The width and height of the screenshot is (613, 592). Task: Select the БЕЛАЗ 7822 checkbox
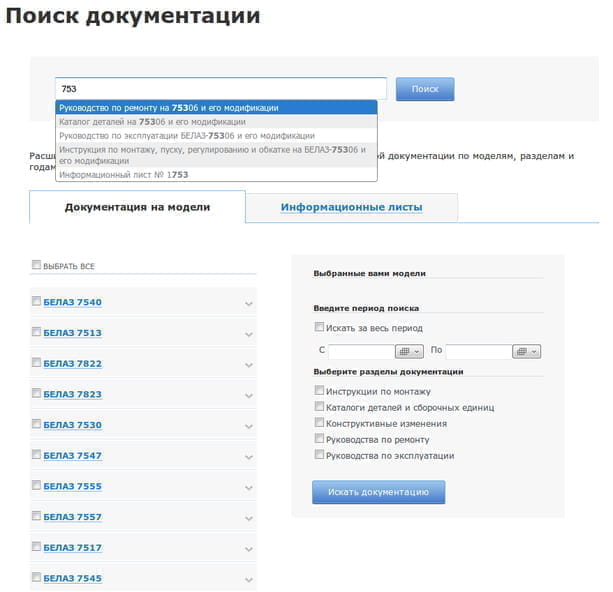click(x=36, y=362)
